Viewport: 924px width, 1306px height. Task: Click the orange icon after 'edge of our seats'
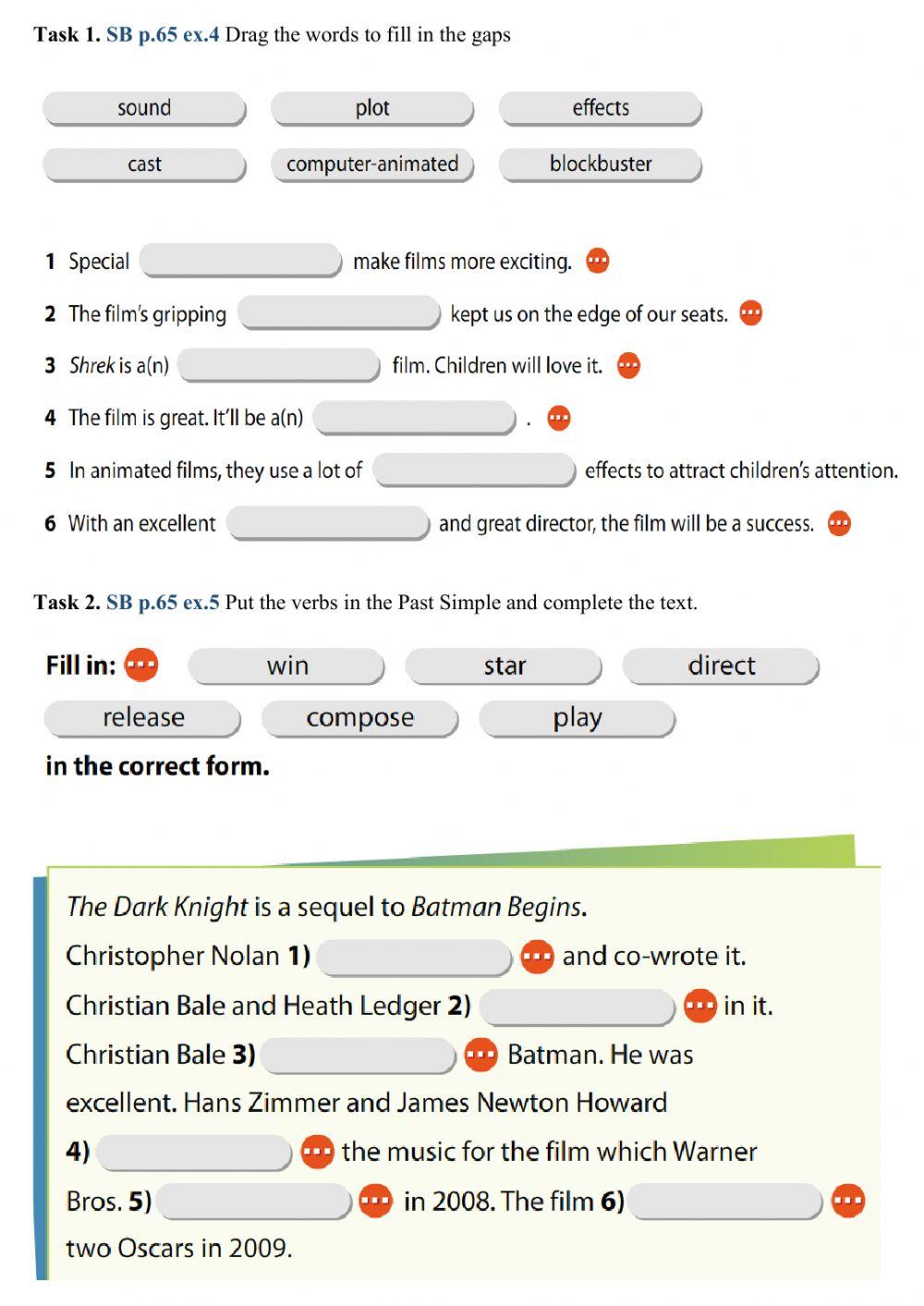[751, 313]
